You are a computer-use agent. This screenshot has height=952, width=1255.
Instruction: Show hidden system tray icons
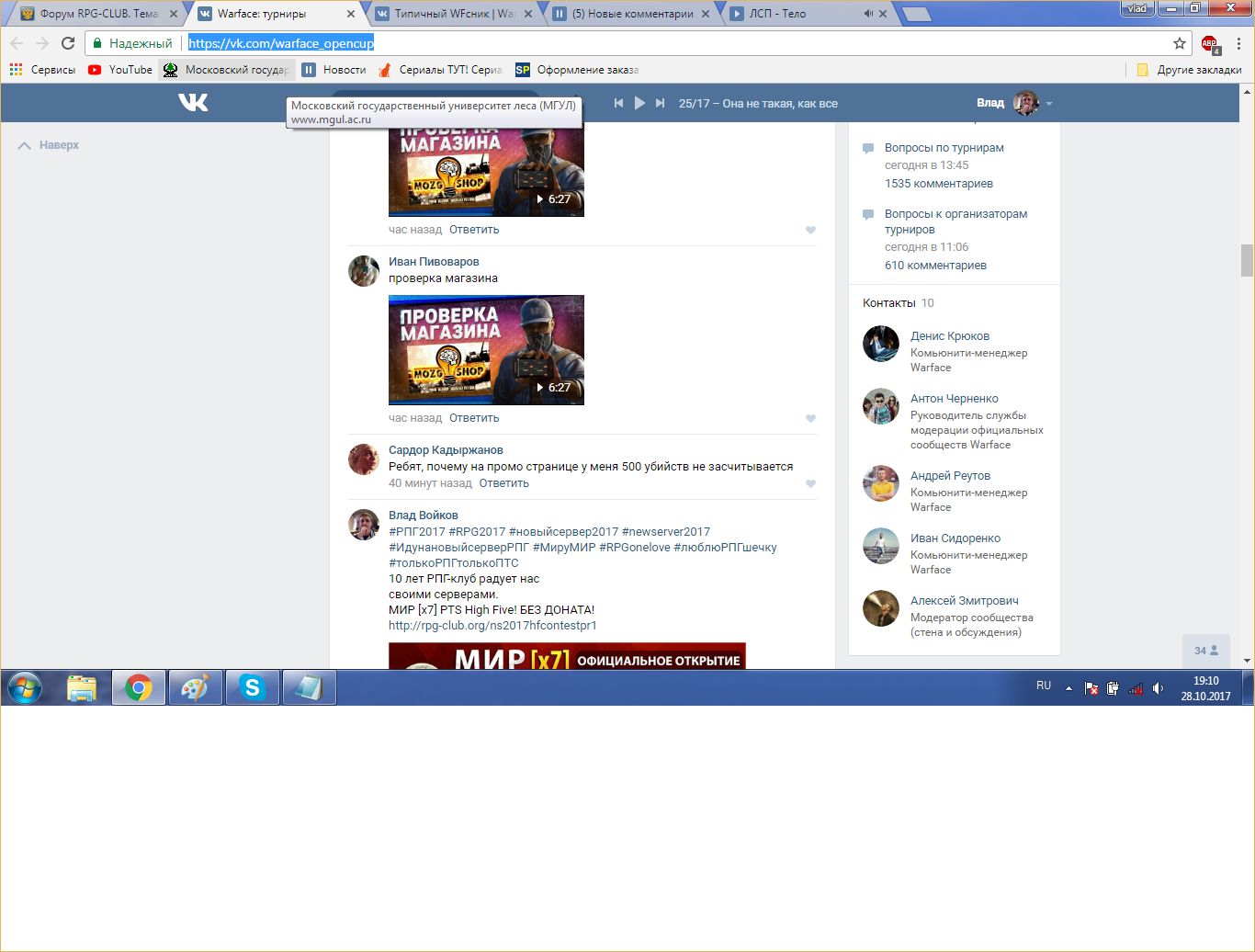coord(1068,688)
